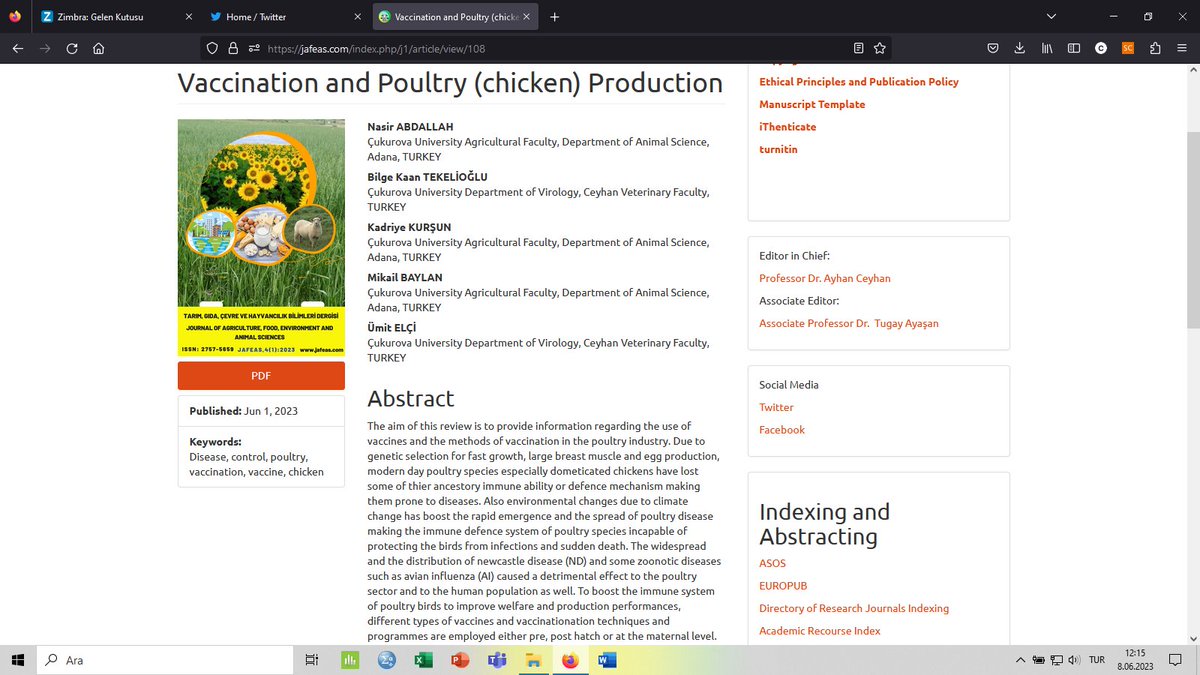The image size is (1200, 675).
Task: Open Word from the taskbar
Action: 607,660
